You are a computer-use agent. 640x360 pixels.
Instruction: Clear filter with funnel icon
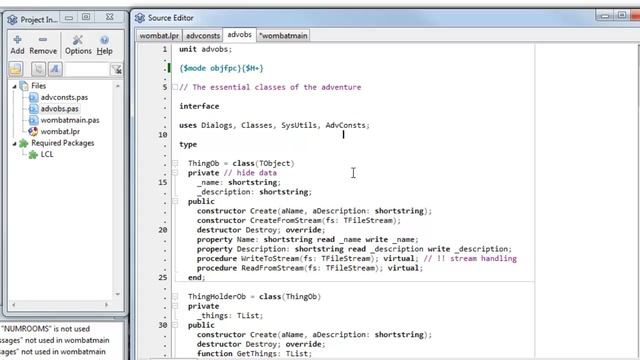pyautogui.click(x=116, y=69)
